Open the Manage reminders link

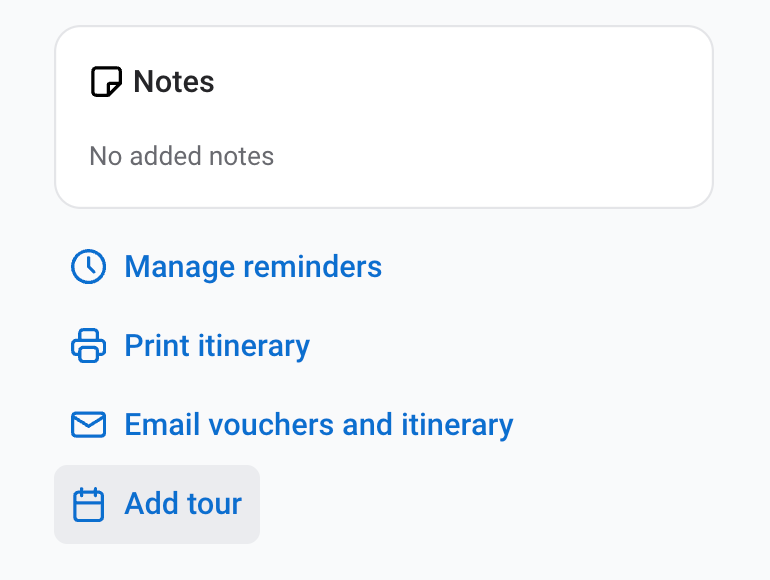click(252, 267)
